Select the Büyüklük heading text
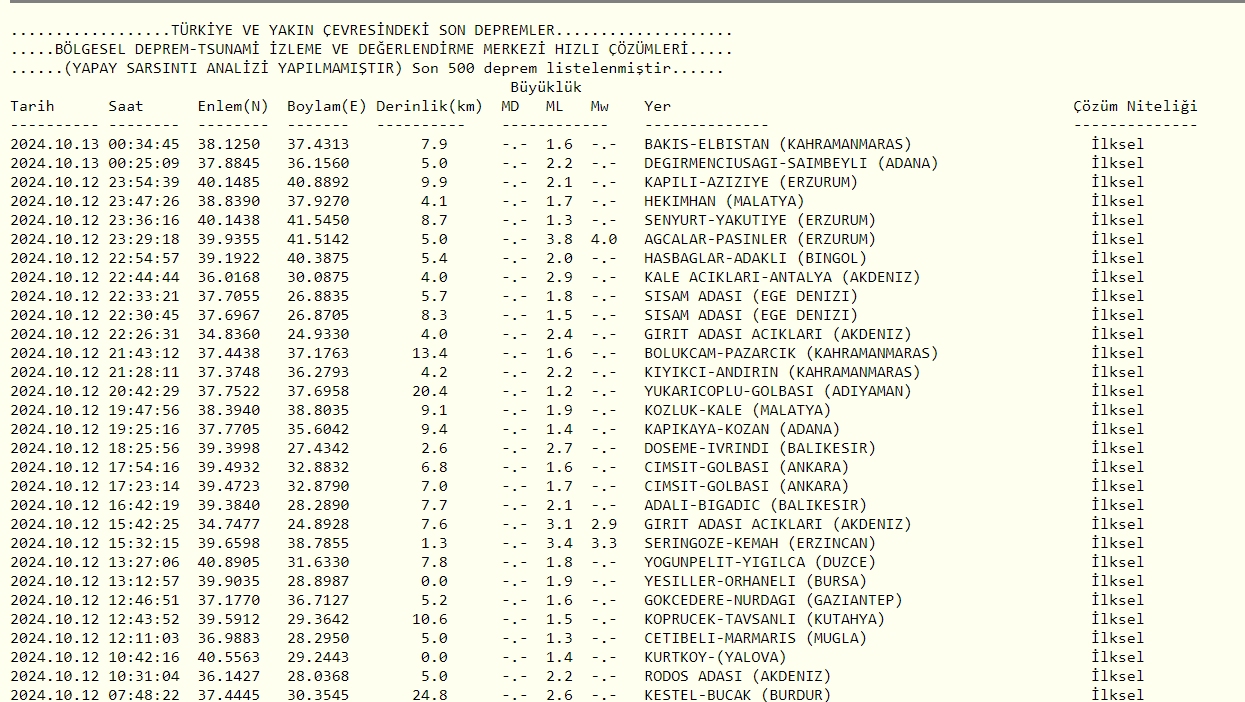 pos(546,87)
